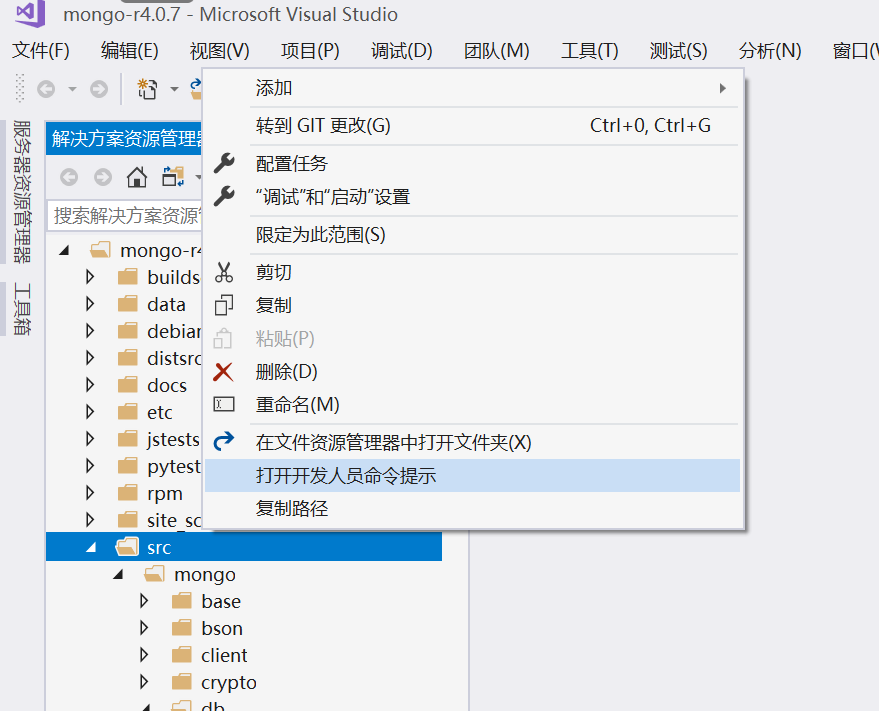Select the pytests folder row
The image size is (879, 711).
click(124, 466)
